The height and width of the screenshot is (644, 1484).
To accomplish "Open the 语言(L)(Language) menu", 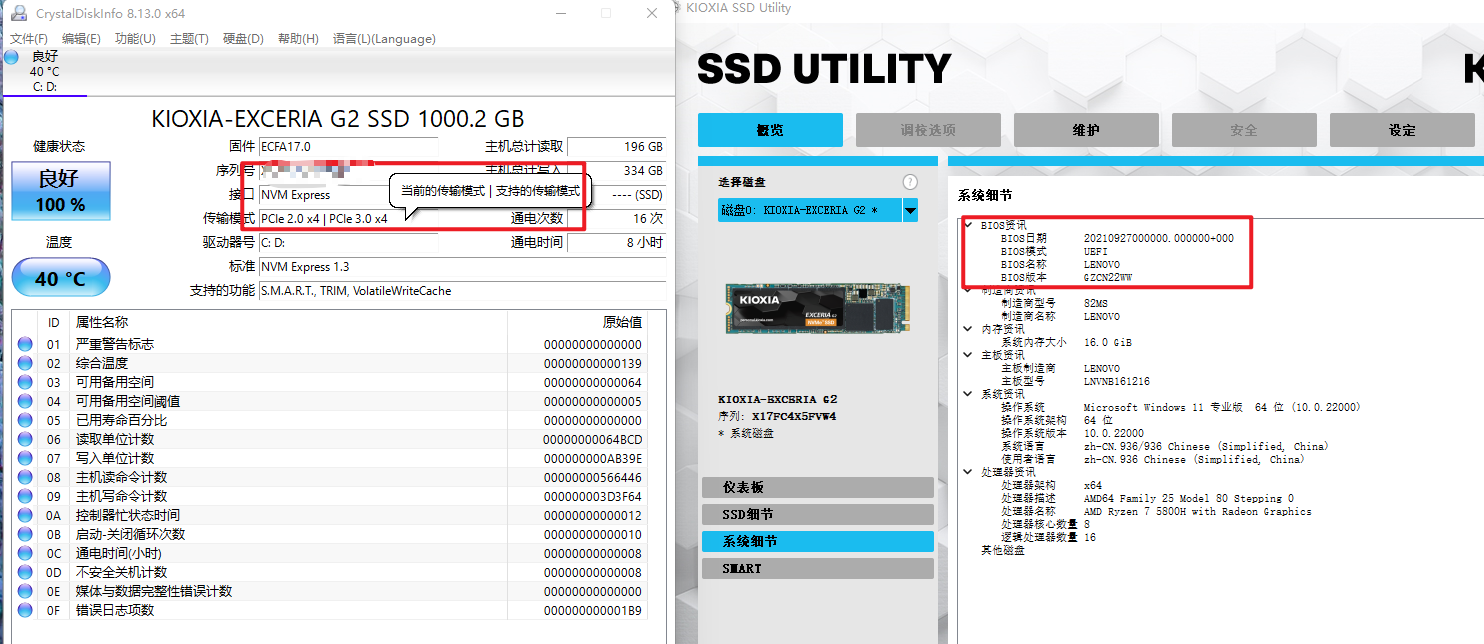I will [x=384, y=39].
